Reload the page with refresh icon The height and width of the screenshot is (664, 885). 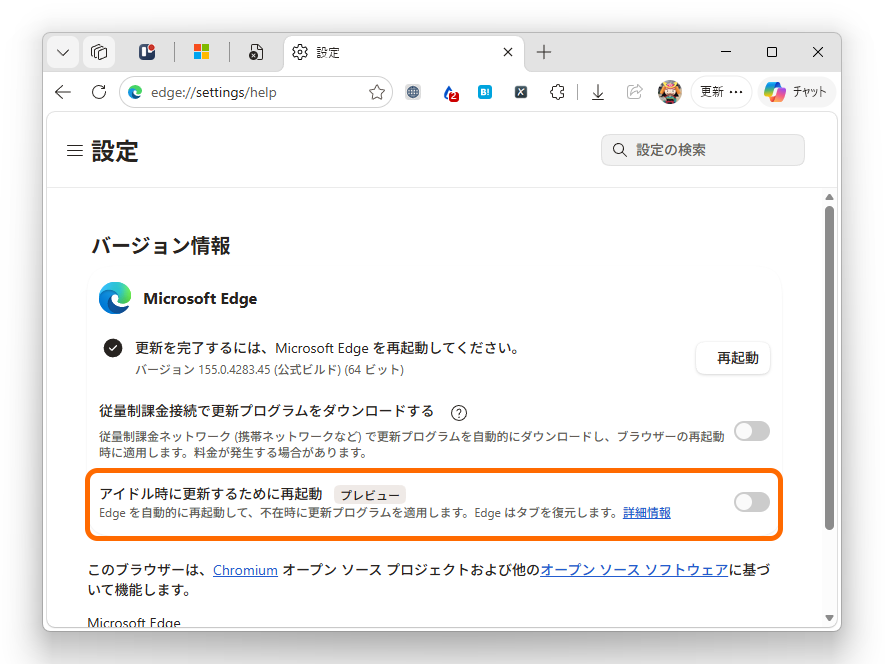point(99,92)
